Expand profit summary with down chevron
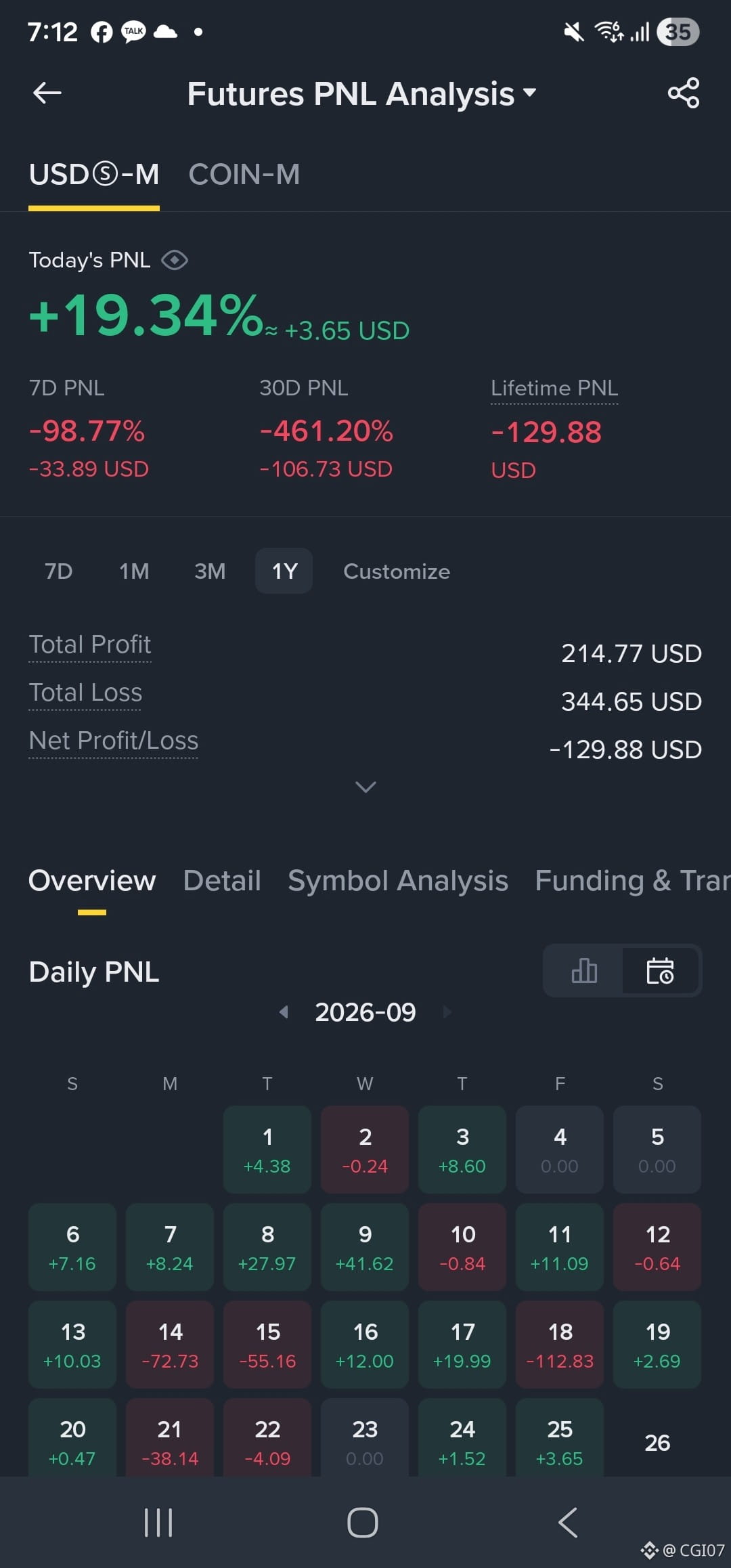The height and width of the screenshot is (1568, 731). click(x=365, y=787)
